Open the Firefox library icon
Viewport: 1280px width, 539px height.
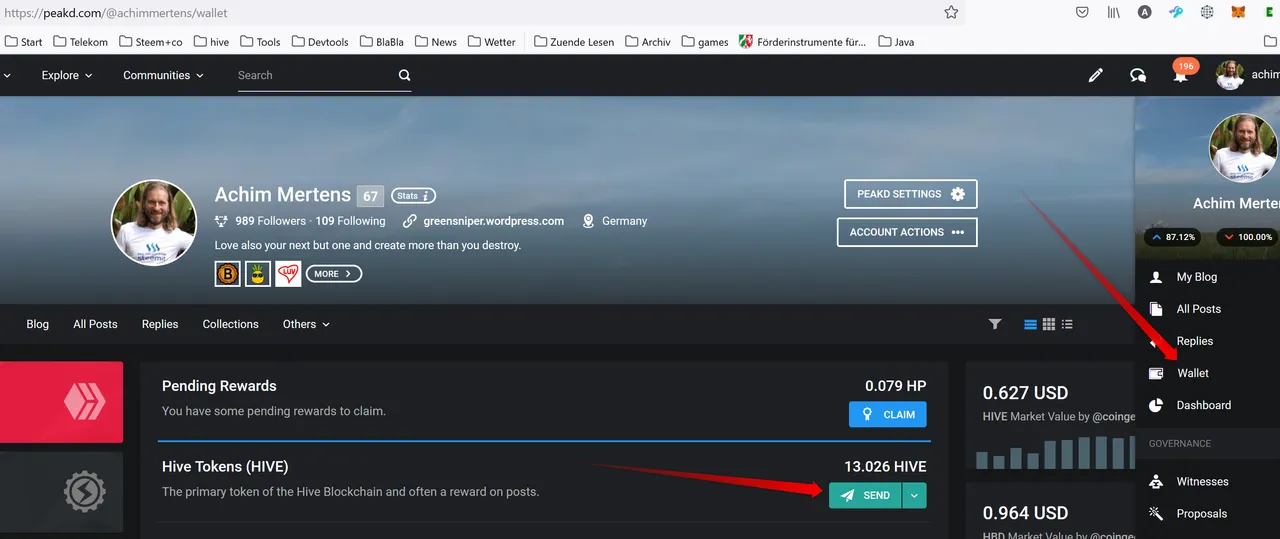1113,13
